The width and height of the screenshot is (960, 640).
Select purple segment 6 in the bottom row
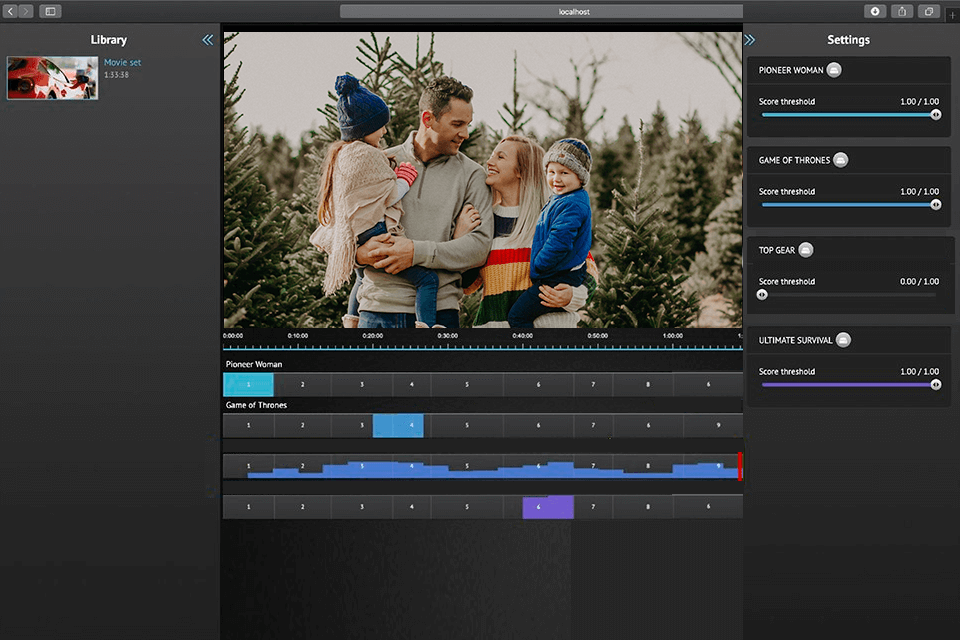coord(548,507)
